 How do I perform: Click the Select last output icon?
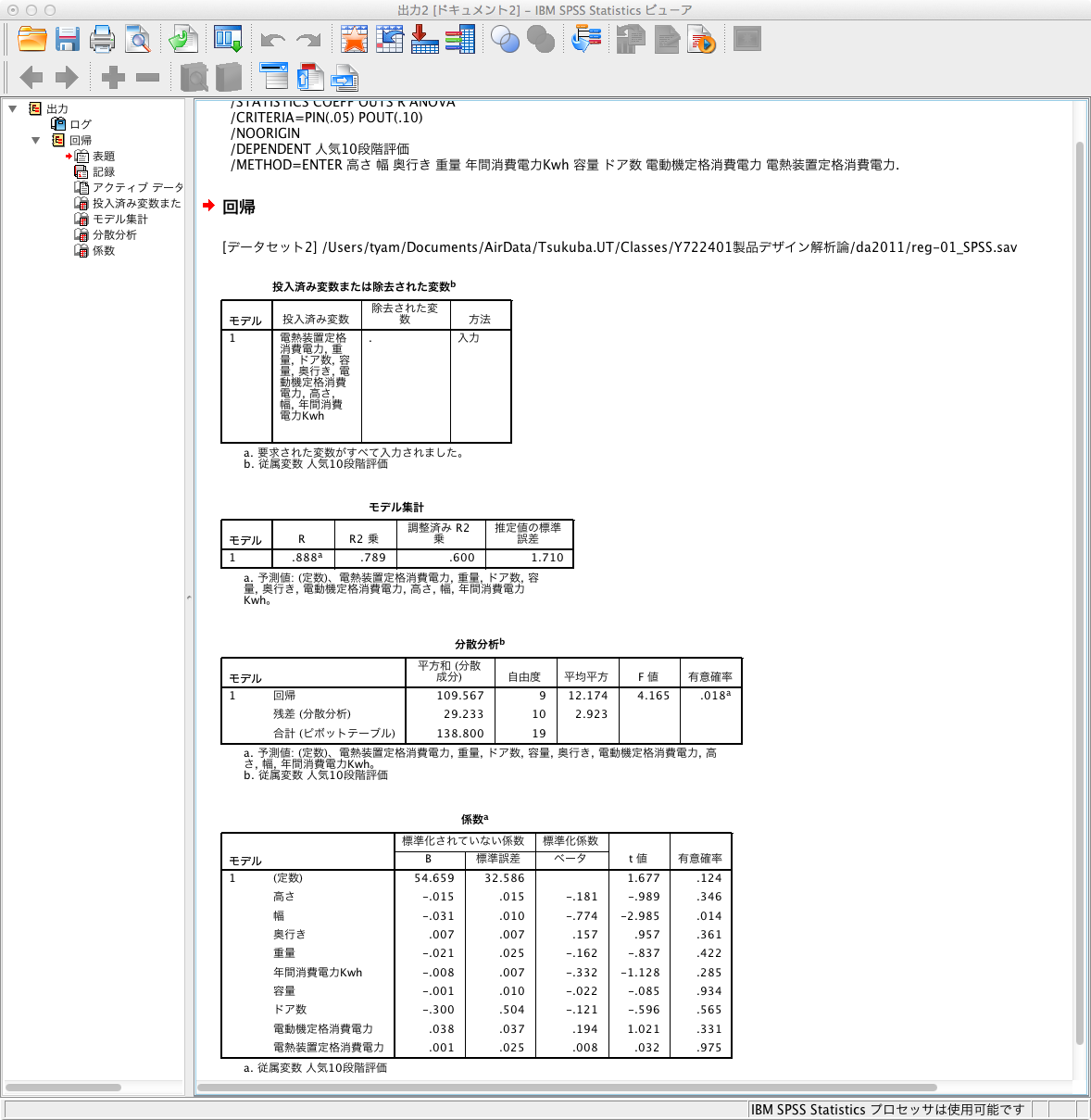(x=585, y=39)
